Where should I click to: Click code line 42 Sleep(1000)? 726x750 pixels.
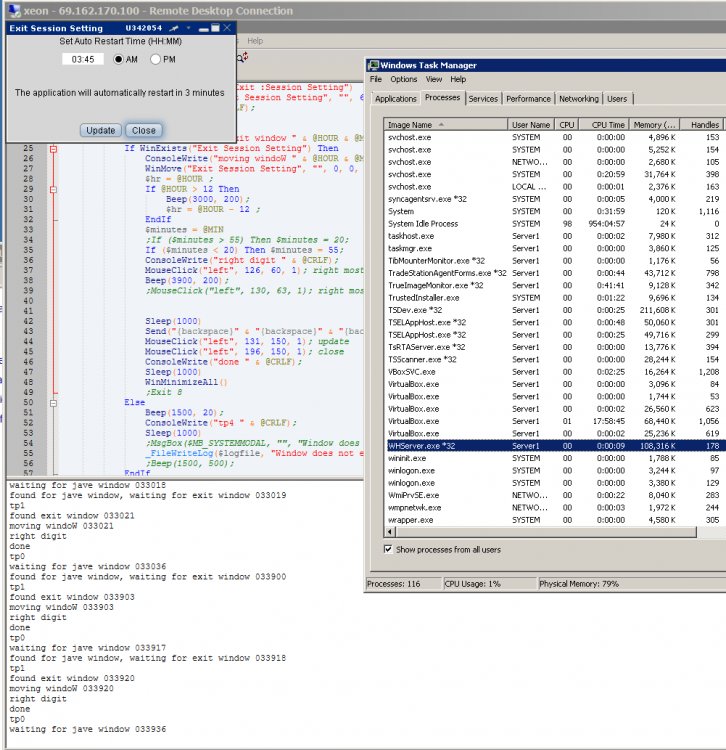(173, 321)
